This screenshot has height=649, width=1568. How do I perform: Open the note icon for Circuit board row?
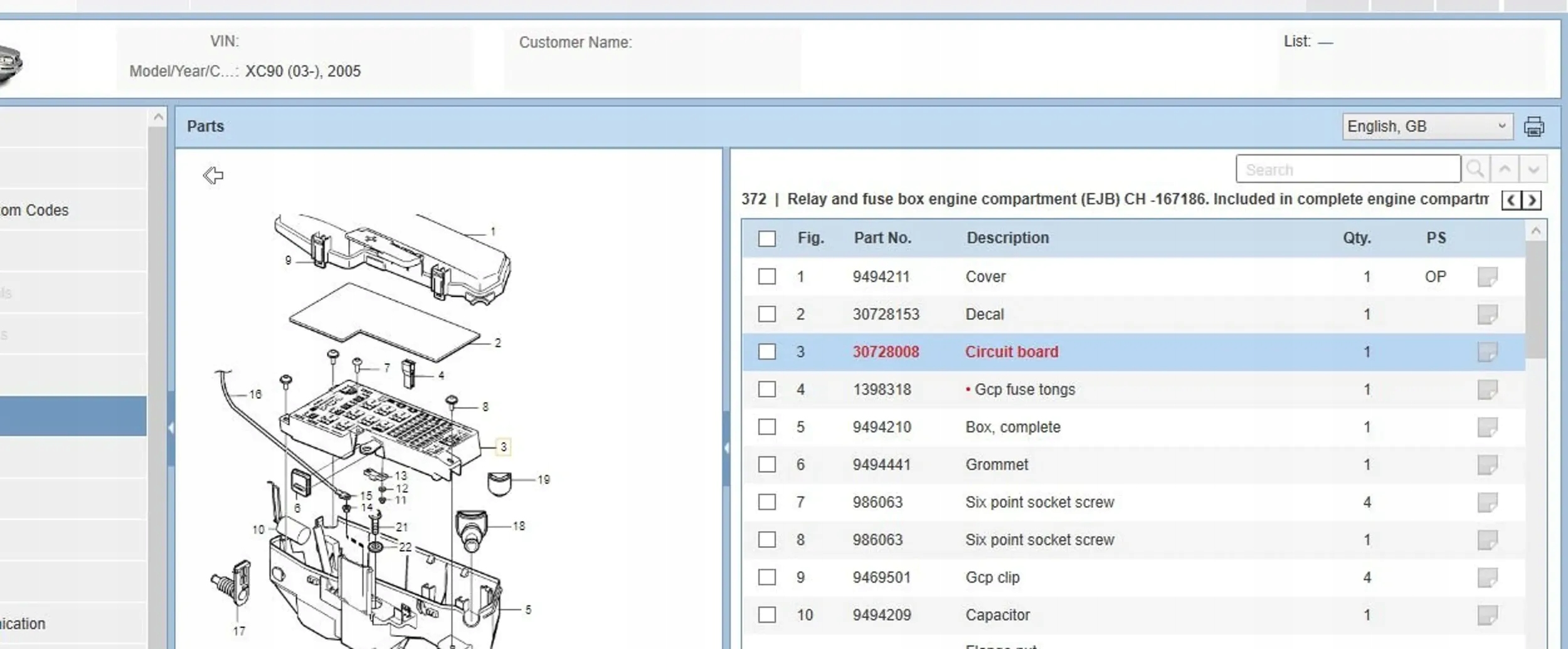pos(1487,352)
